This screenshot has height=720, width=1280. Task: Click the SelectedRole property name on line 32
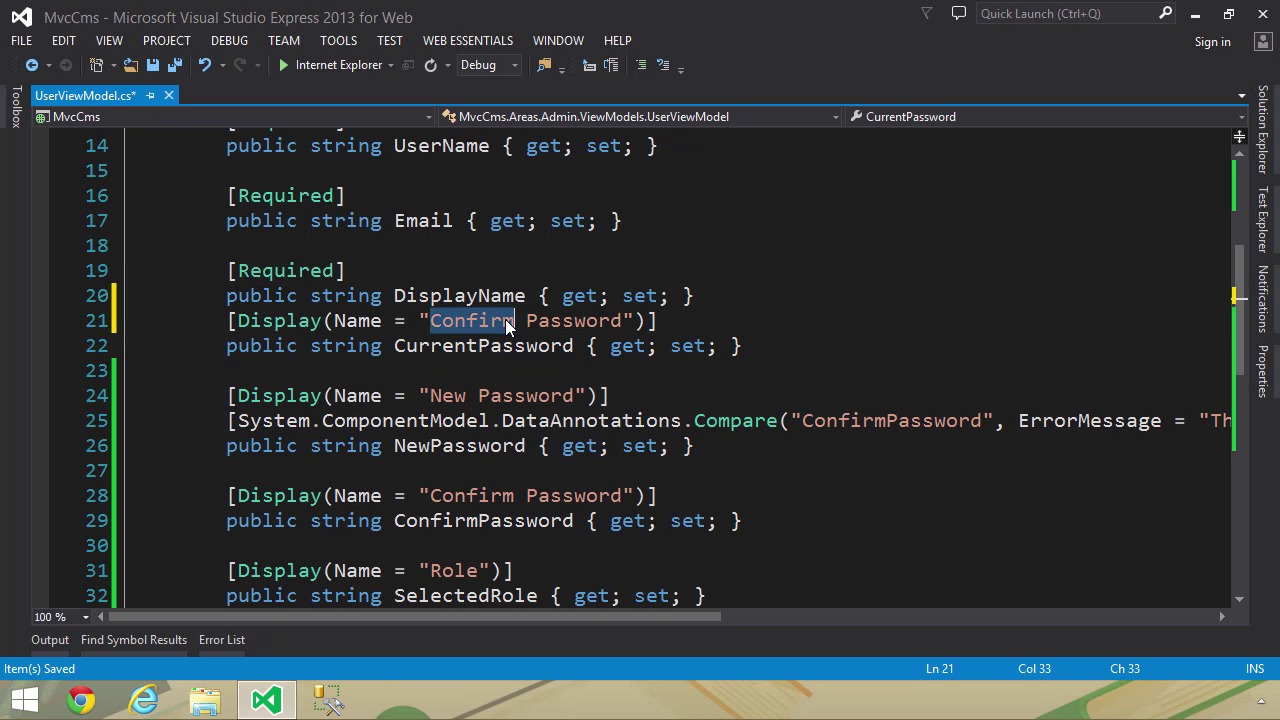[465, 596]
